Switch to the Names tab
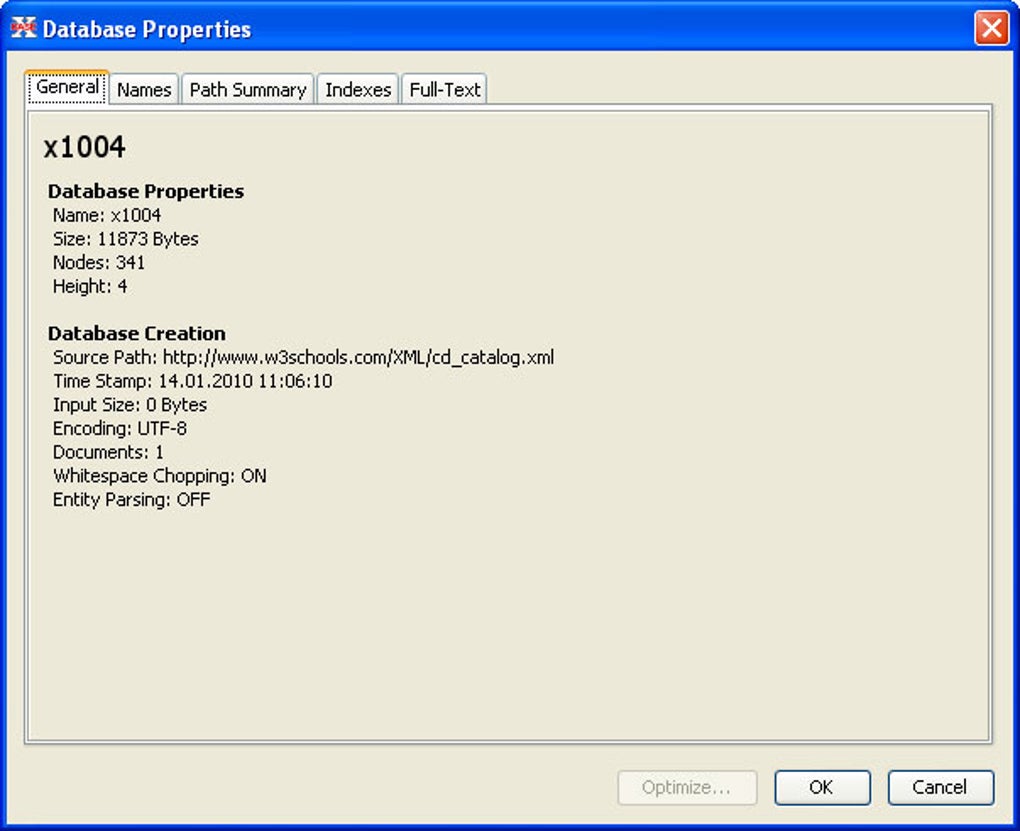 pos(143,89)
